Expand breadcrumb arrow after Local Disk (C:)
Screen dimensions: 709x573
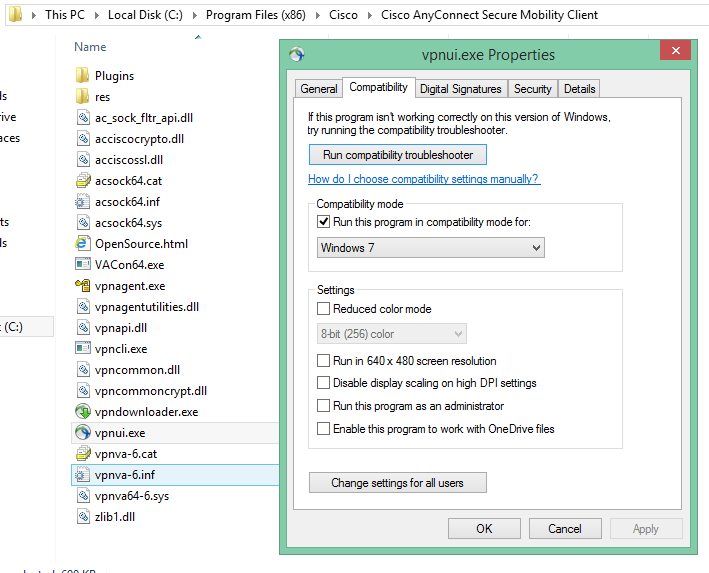click(x=195, y=15)
